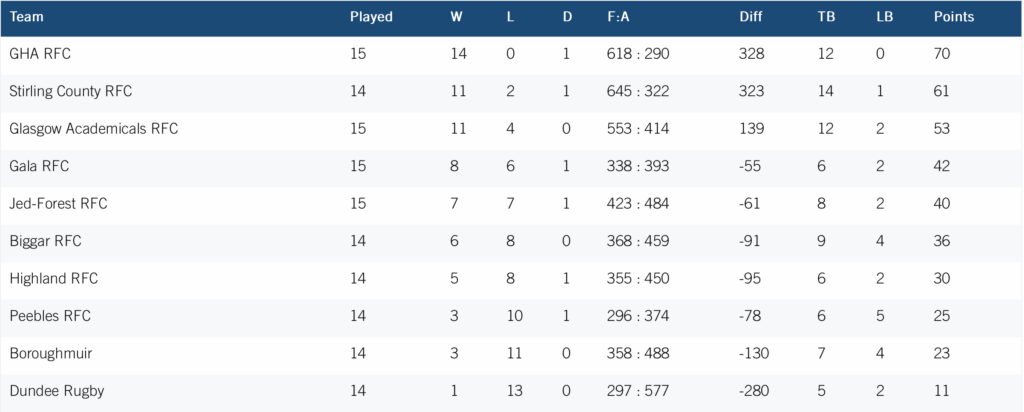Select Boroughmuir in the standings
Screen dimensions: 1024x412
coord(51,354)
